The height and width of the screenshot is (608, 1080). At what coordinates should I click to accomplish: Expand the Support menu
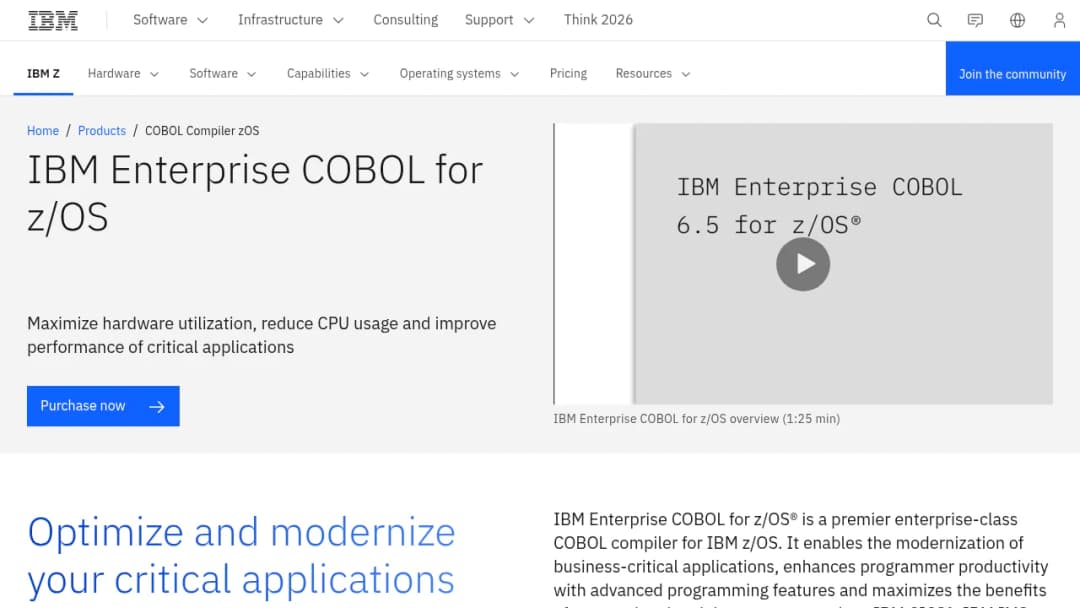click(x=499, y=20)
